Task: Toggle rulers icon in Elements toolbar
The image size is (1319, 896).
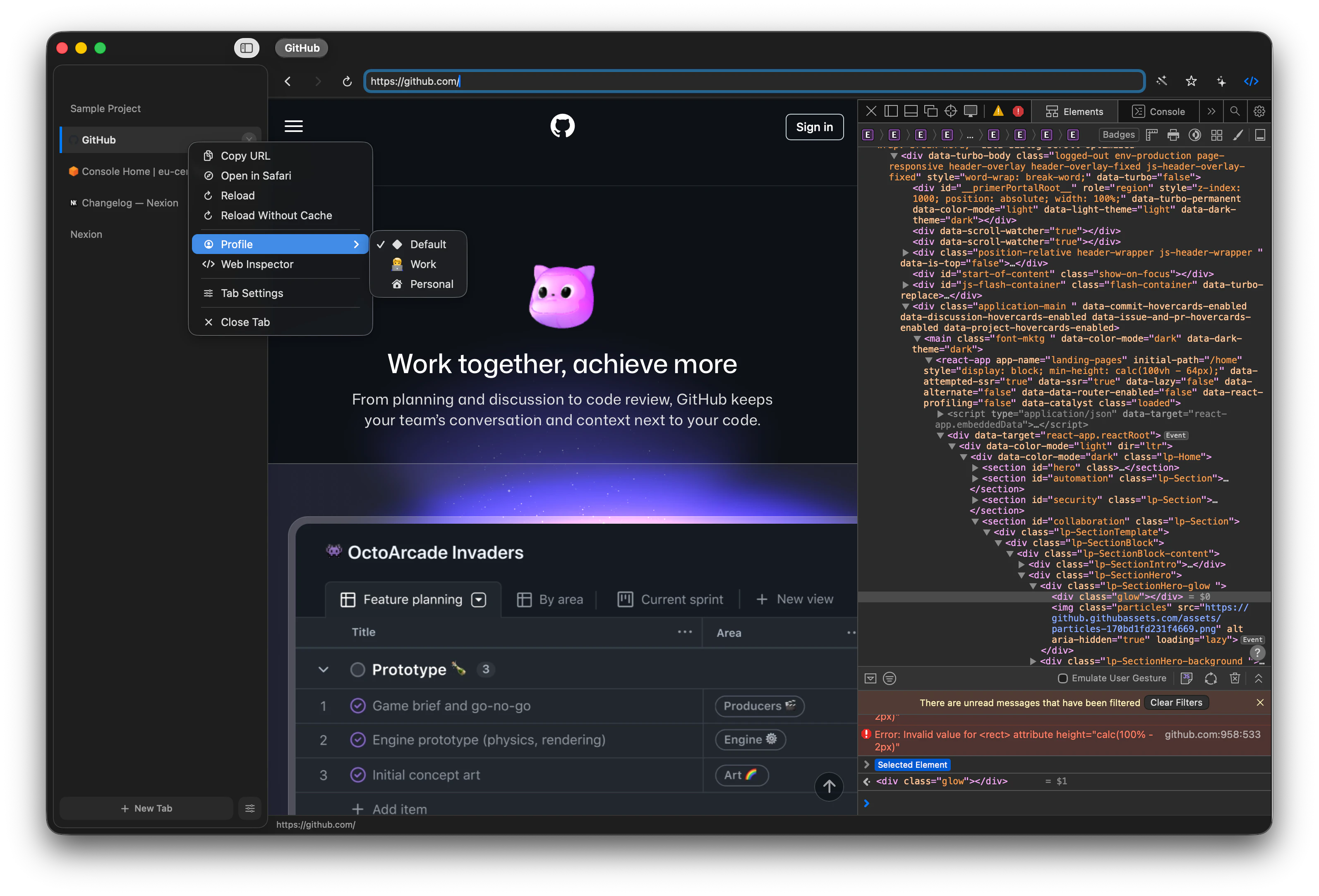Action: pyautogui.click(x=1151, y=135)
